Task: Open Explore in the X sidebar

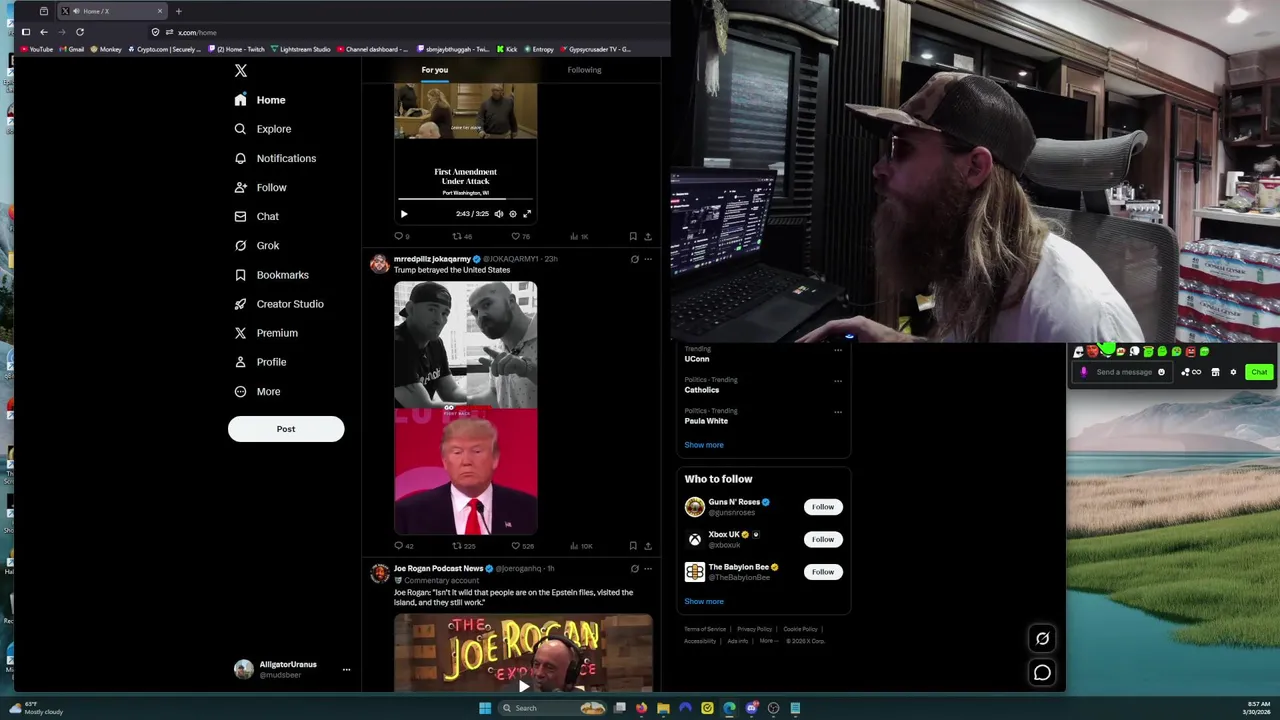Action: click(262, 129)
